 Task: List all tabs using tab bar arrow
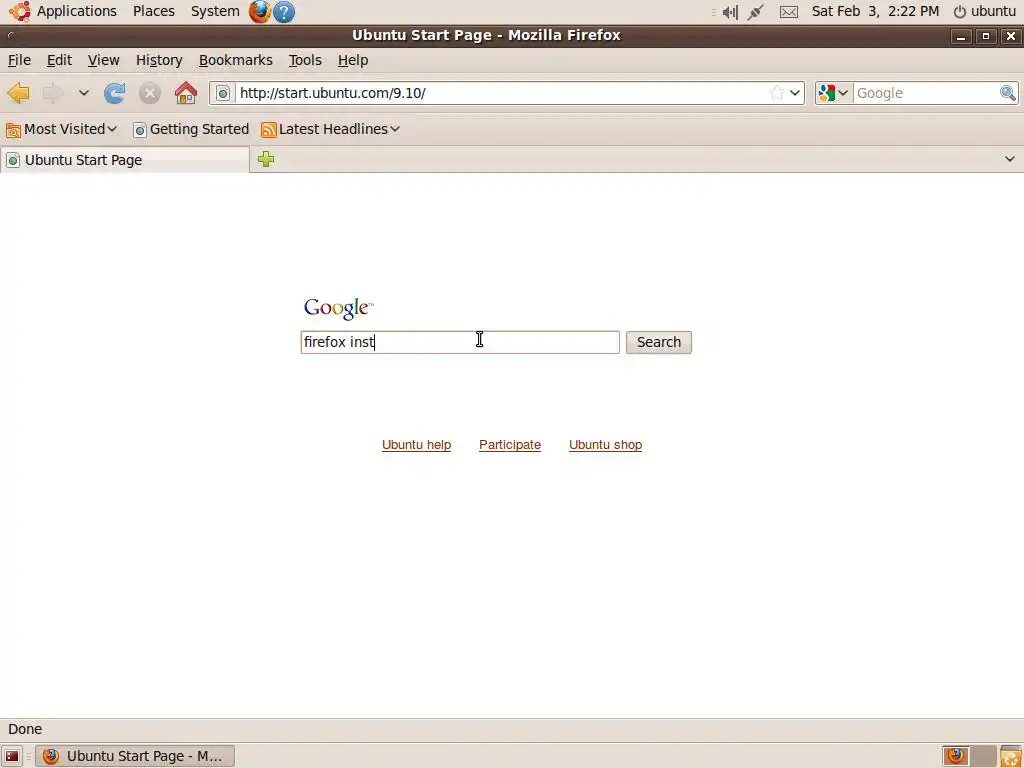pos(1010,159)
